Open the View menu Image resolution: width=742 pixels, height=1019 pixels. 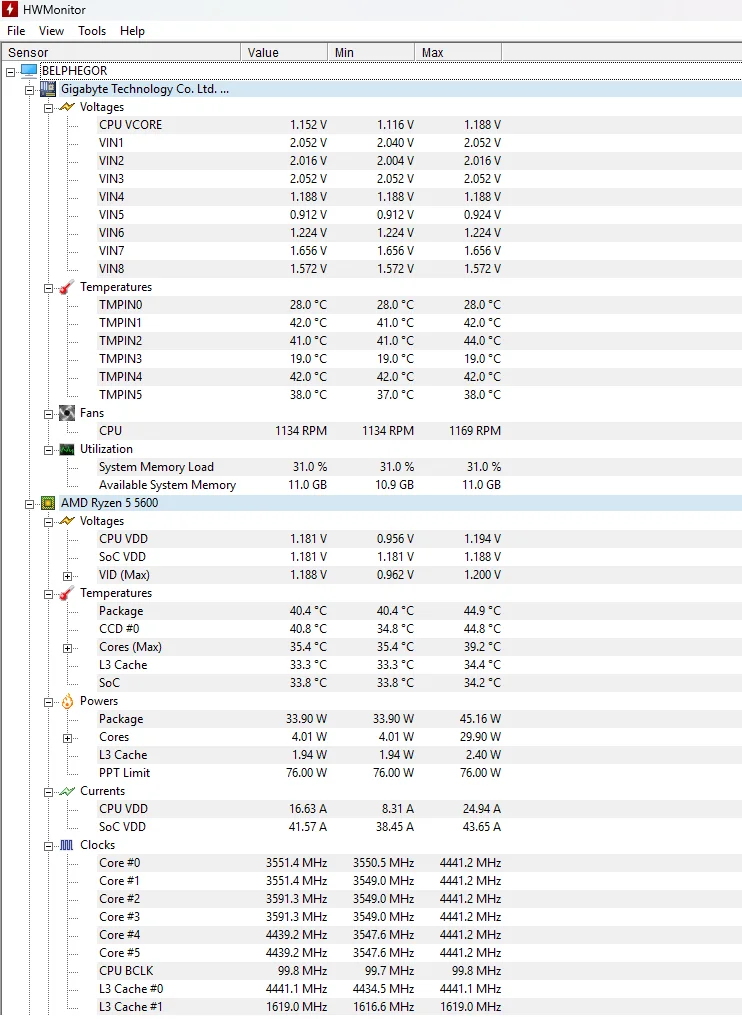point(51,31)
